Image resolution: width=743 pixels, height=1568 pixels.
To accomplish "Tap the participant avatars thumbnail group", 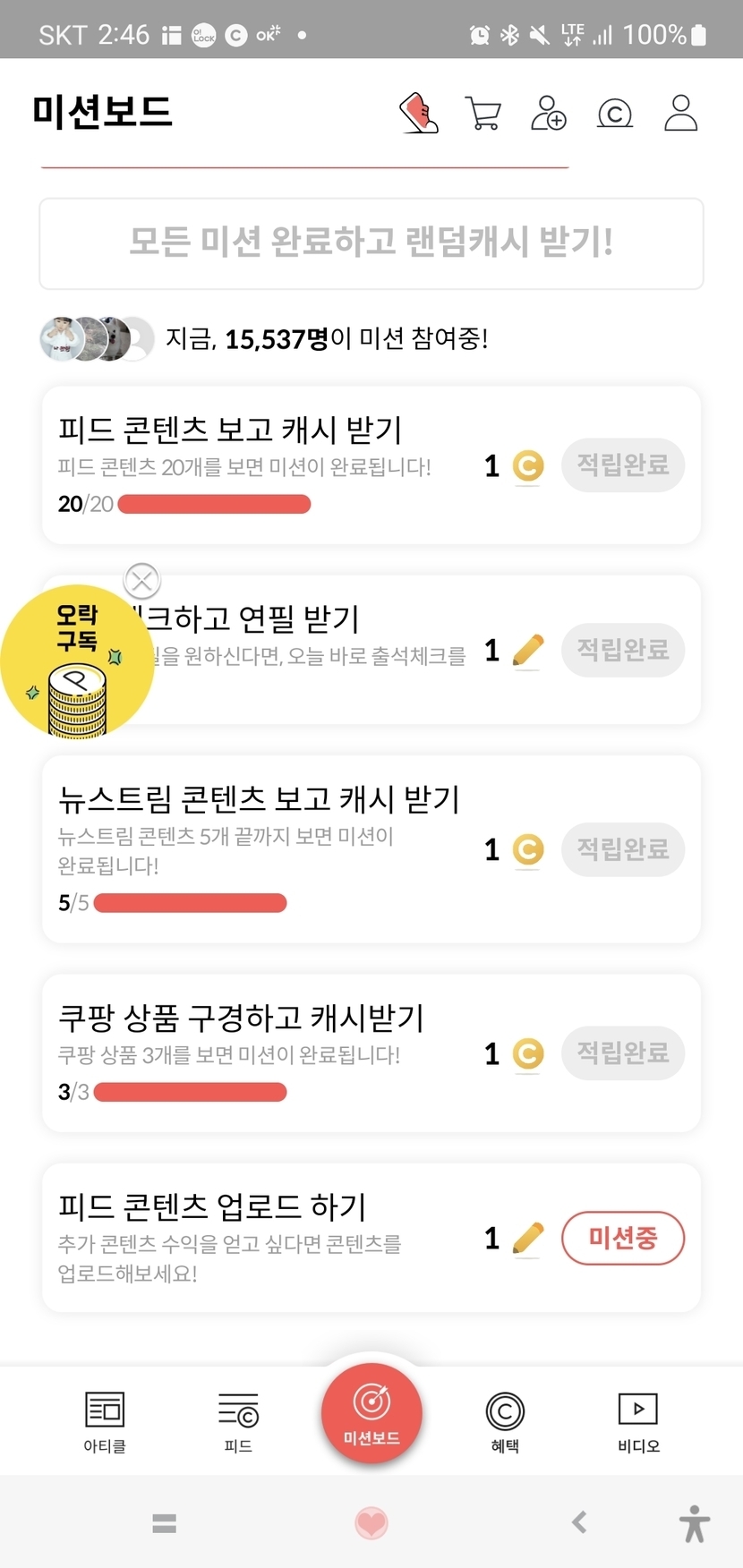I will coord(97,339).
